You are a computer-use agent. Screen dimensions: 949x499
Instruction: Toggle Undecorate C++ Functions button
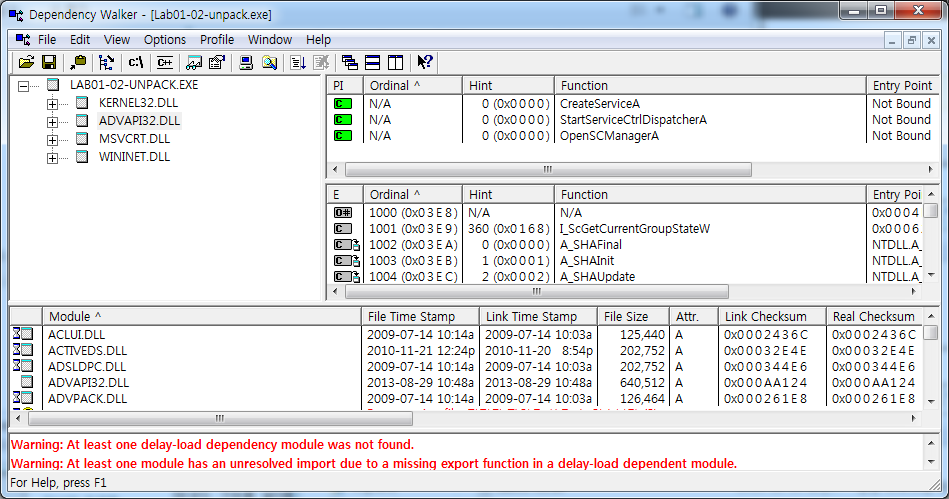(165, 62)
